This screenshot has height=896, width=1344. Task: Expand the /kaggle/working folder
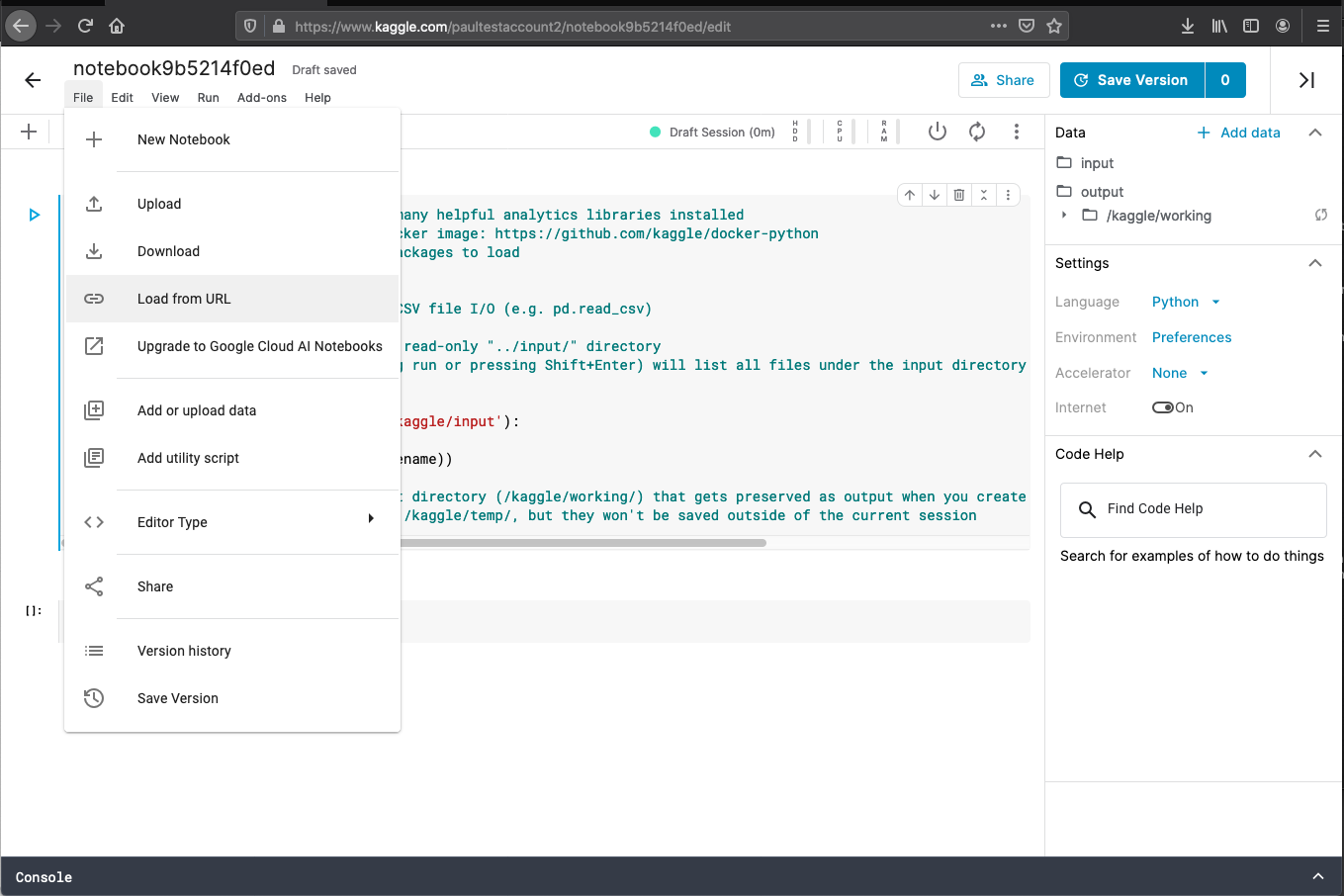tap(1064, 216)
